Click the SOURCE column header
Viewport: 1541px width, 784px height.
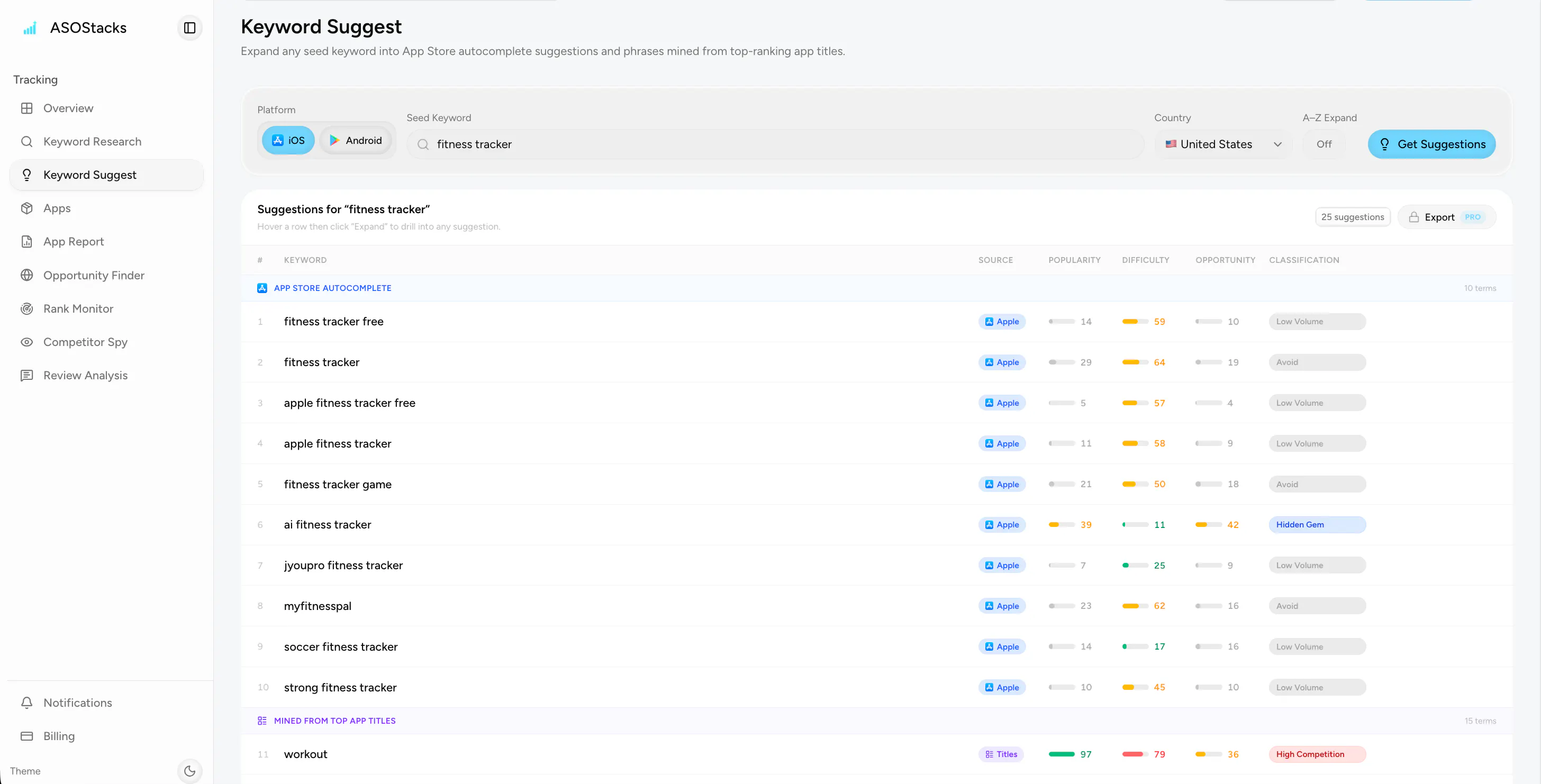995,260
